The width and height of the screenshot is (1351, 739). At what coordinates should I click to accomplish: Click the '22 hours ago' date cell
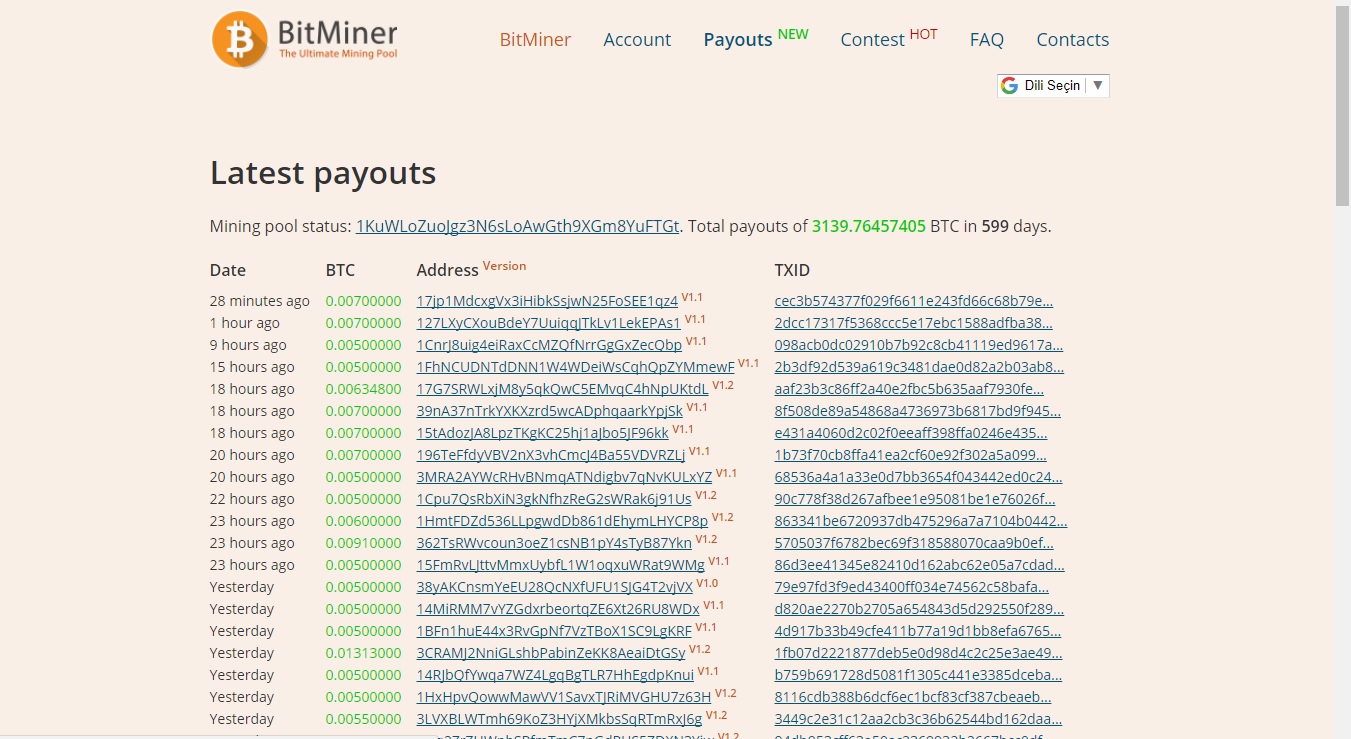(x=252, y=499)
